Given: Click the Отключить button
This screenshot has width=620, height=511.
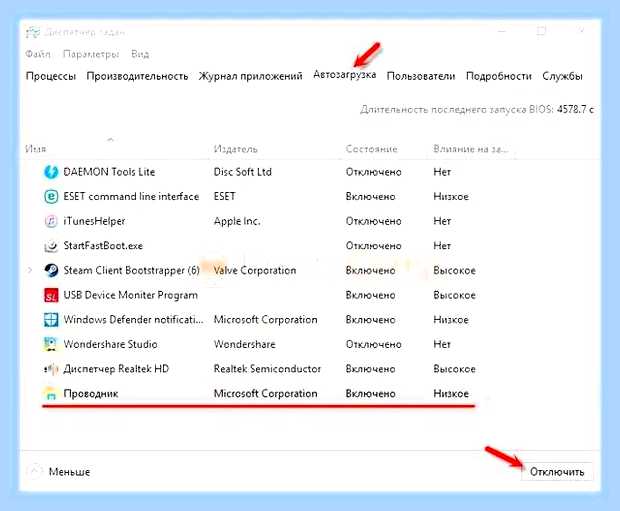Looking at the screenshot, I should coord(557,472).
